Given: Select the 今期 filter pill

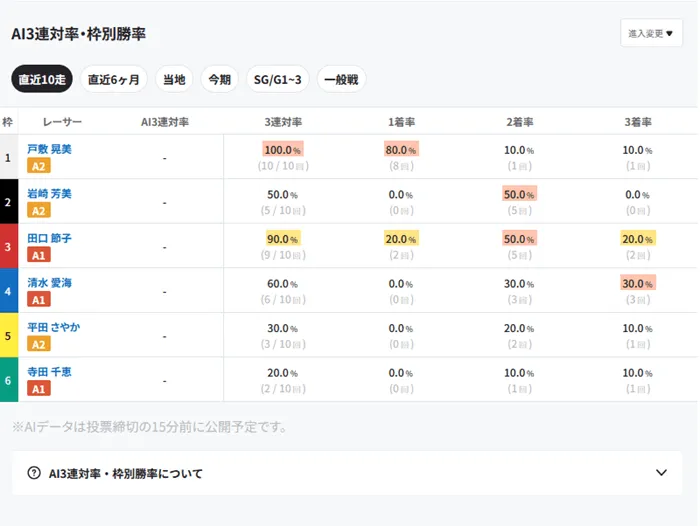Looking at the screenshot, I should tap(219, 79).
